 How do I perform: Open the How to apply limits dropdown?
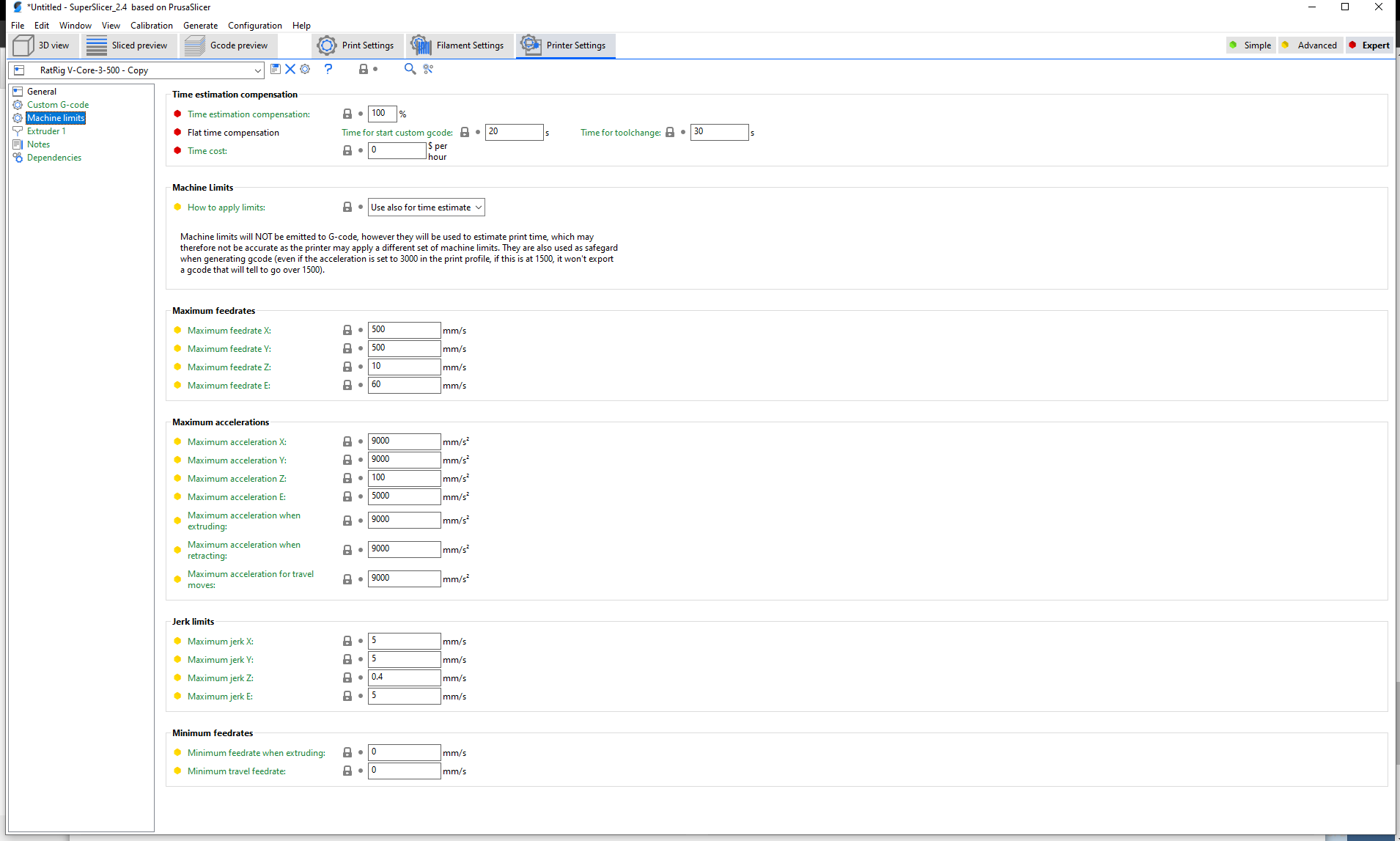pos(426,208)
